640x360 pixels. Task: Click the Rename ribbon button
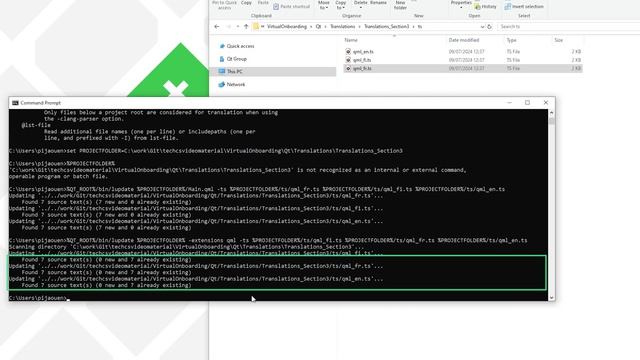(378, 3)
